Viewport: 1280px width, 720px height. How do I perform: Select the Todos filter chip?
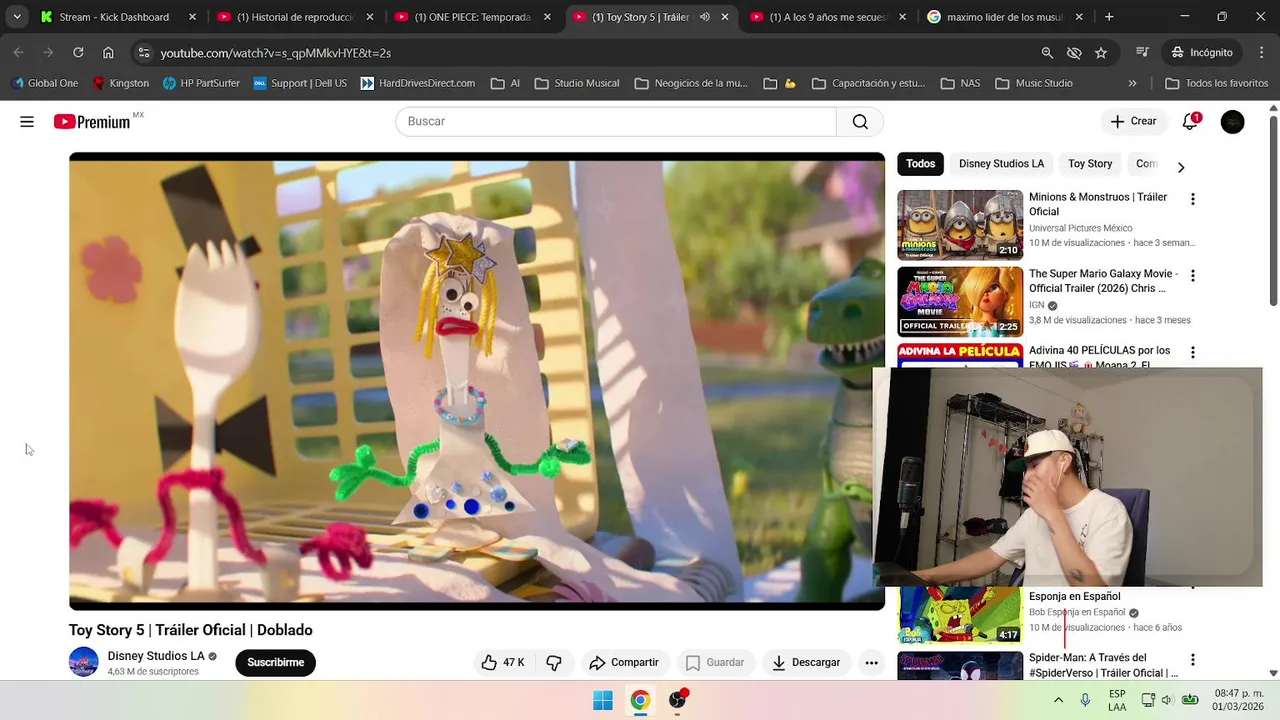(x=920, y=164)
